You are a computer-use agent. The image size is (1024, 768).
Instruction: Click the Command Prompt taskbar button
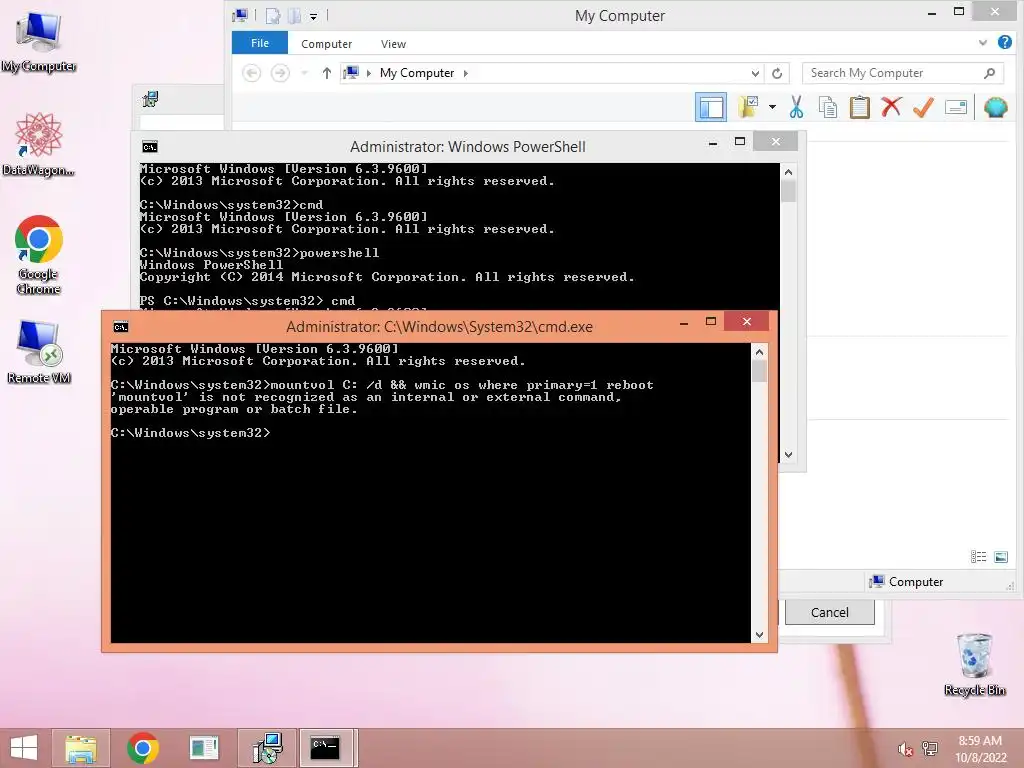(327, 748)
